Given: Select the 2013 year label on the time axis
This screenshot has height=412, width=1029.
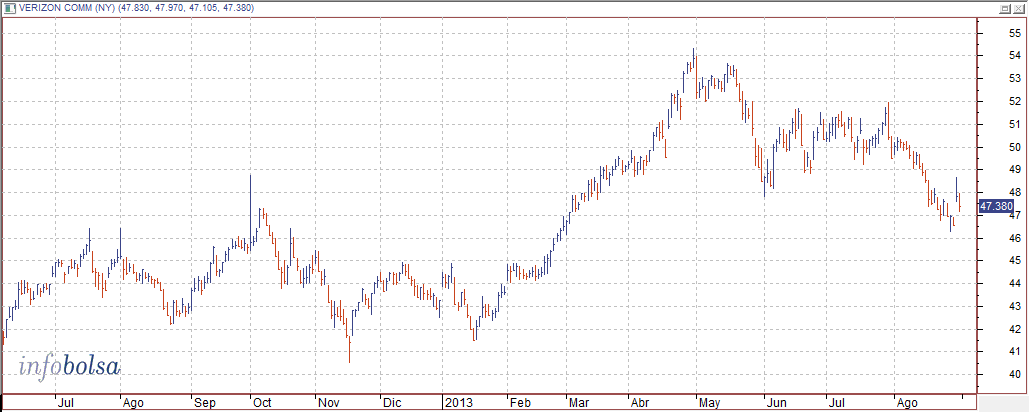Looking at the screenshot, I should (459, 402).
